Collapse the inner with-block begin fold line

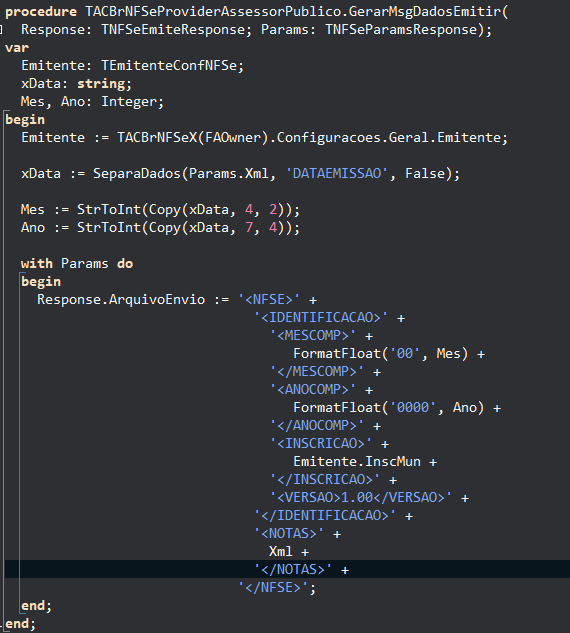(x=22, y=274)
